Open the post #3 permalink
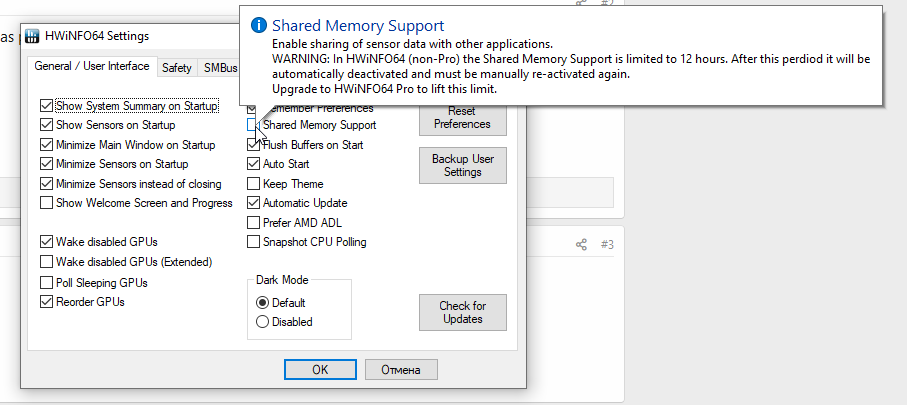The image size is (907, 405). tap(606, 245)
